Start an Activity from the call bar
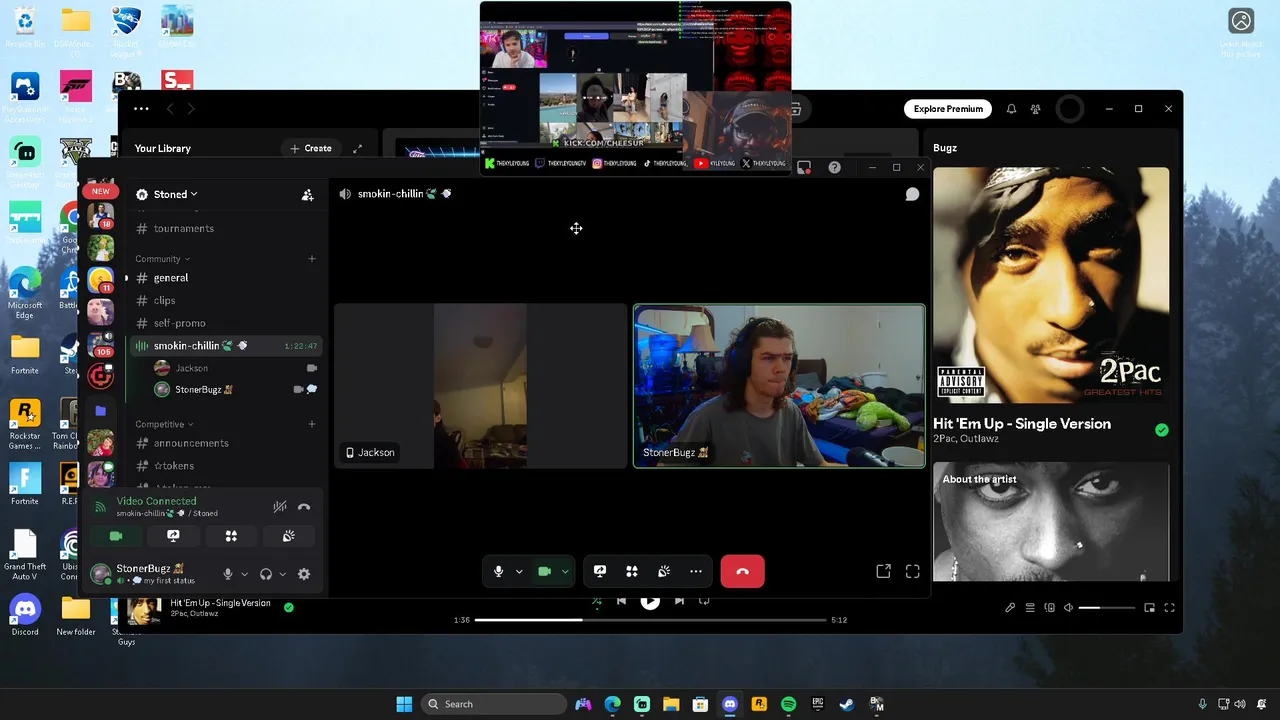Image resolution: width=1280 pixels, height=720 pixels. pos(632,571)
